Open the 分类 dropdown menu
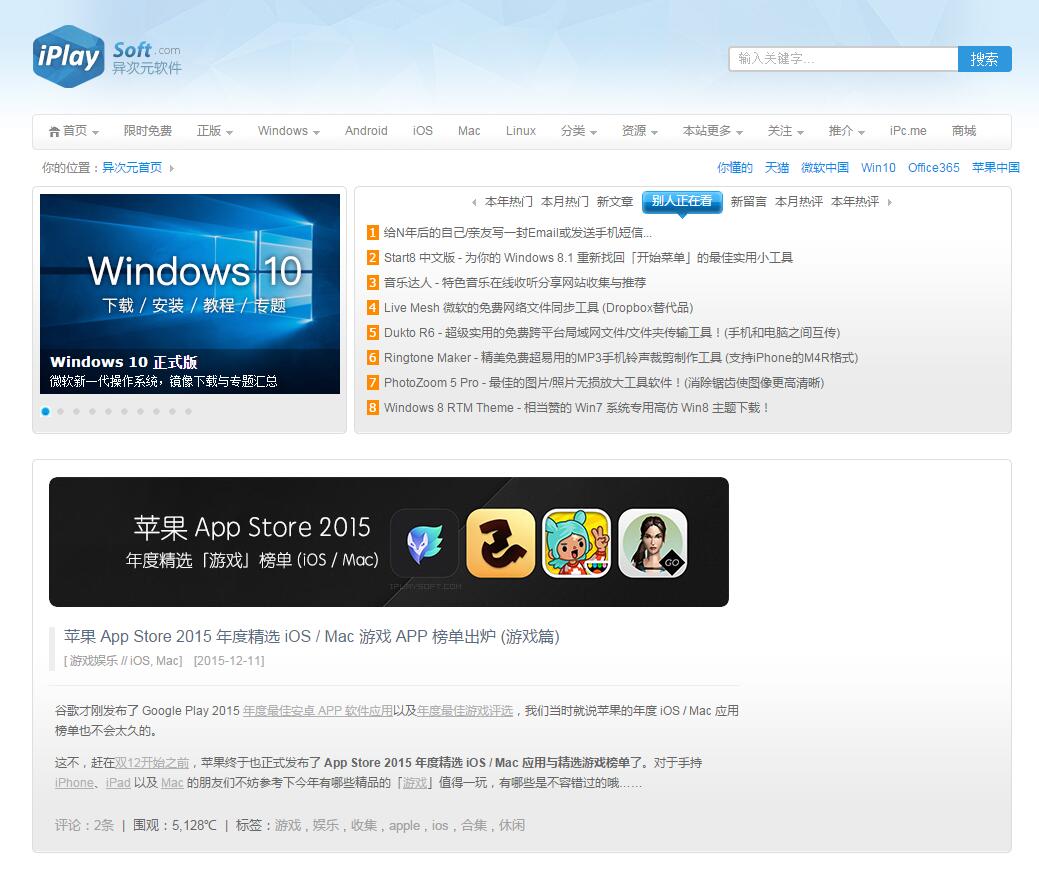The width and height of the screenshot is (1039, 872). pyautogui.click(x=578, y=131)
